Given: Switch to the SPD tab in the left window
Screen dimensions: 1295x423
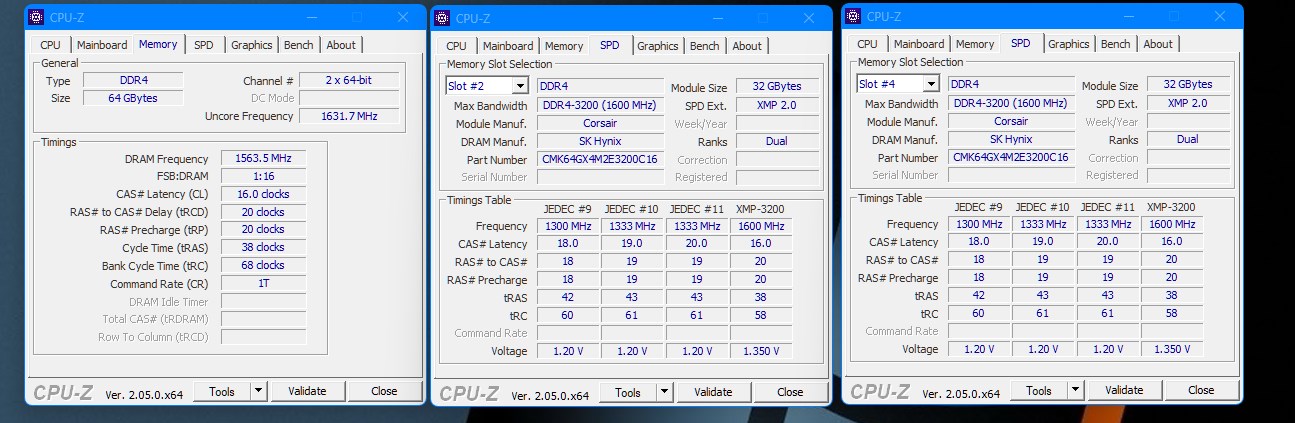Looking at the screenshot, I should click(x=204, y=45).
